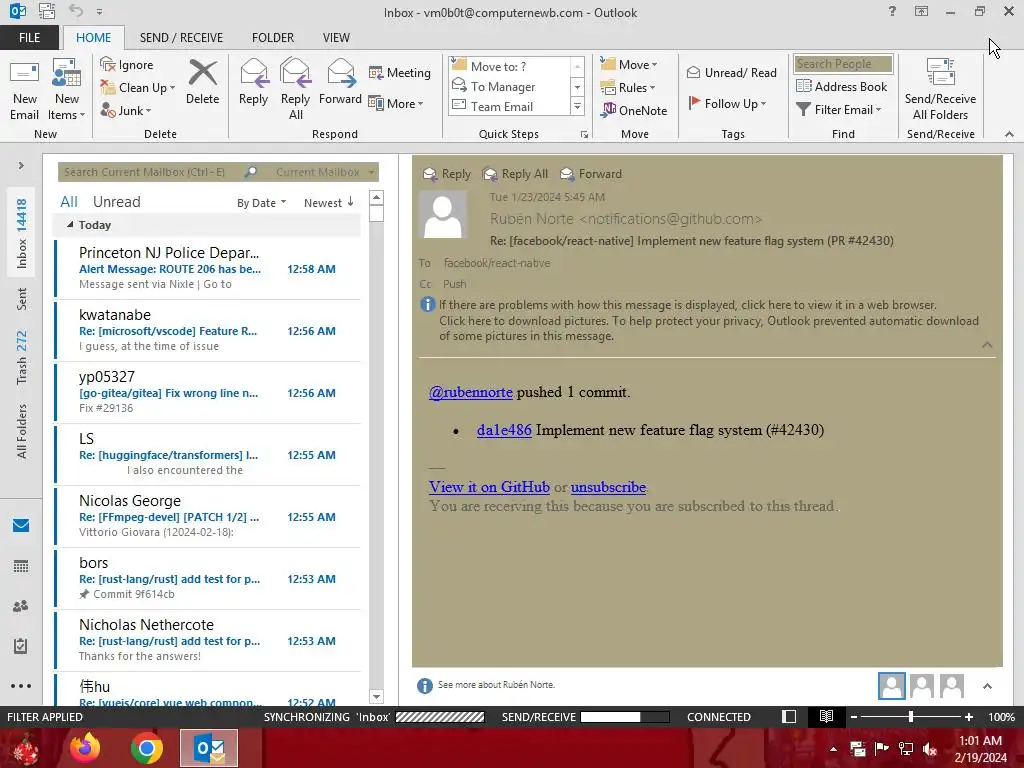This screenshot has height=768, width=1024.
Task: Switch to Reading view in status bar
Action: coord(826,716)
